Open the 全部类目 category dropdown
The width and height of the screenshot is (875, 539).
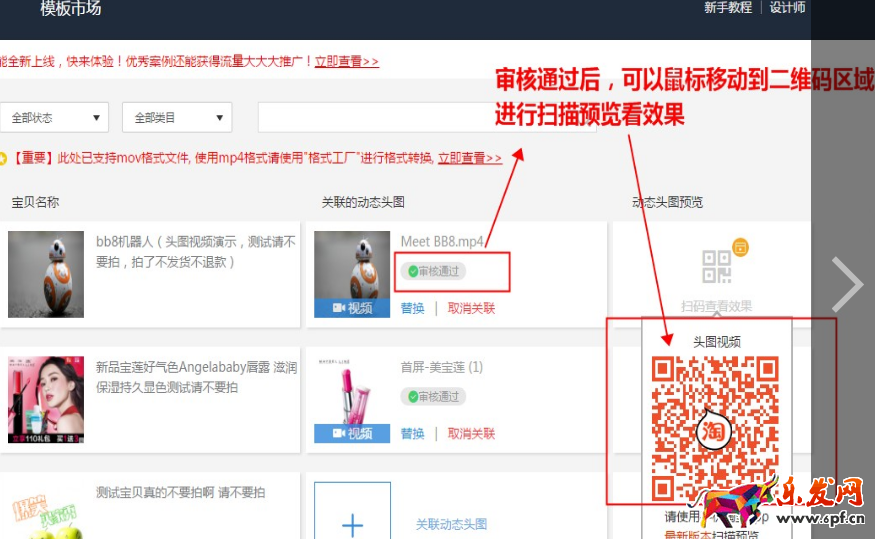(x=177, y=117)
